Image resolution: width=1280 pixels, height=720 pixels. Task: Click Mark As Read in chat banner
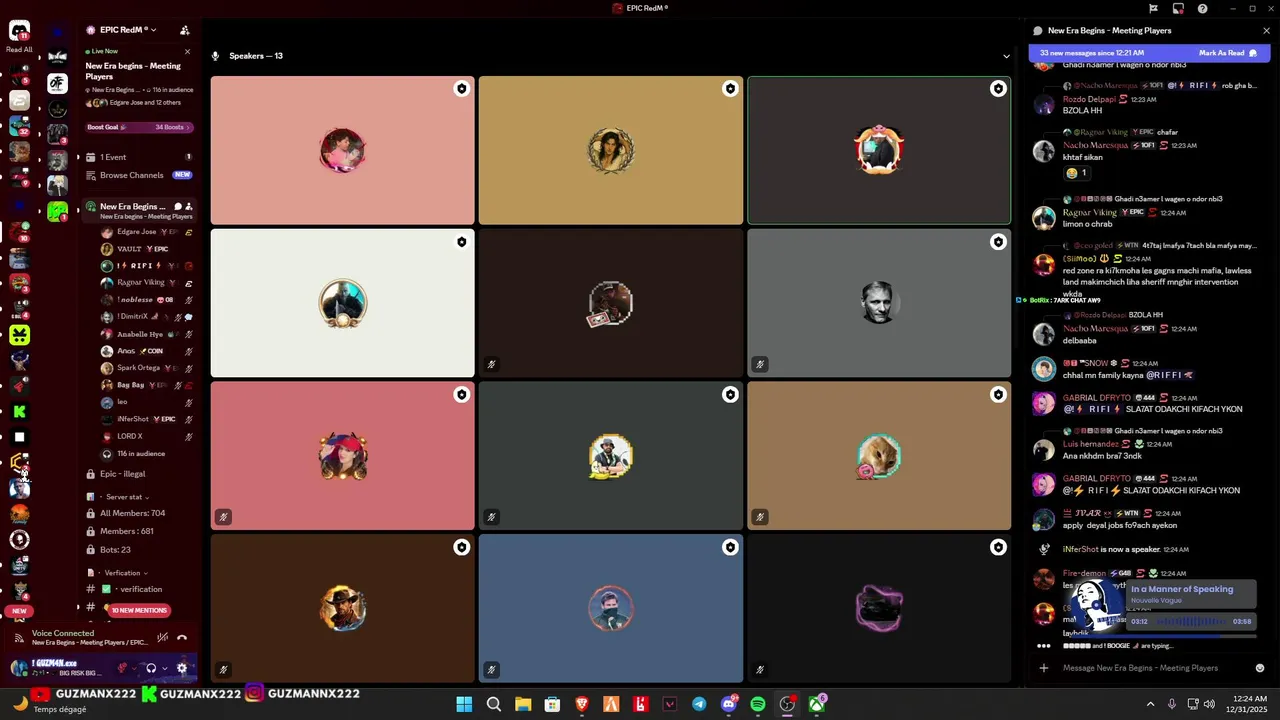tap(1227, 53)
